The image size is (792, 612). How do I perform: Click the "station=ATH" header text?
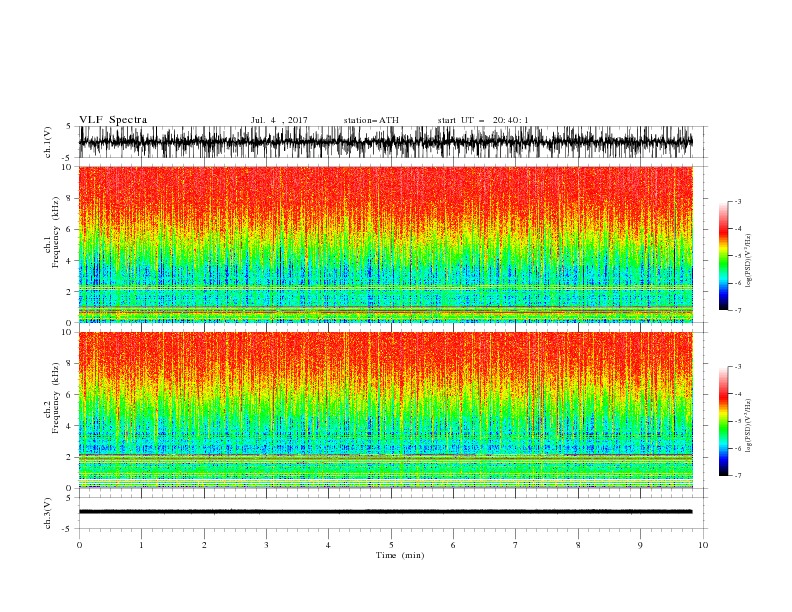(371, 120)
